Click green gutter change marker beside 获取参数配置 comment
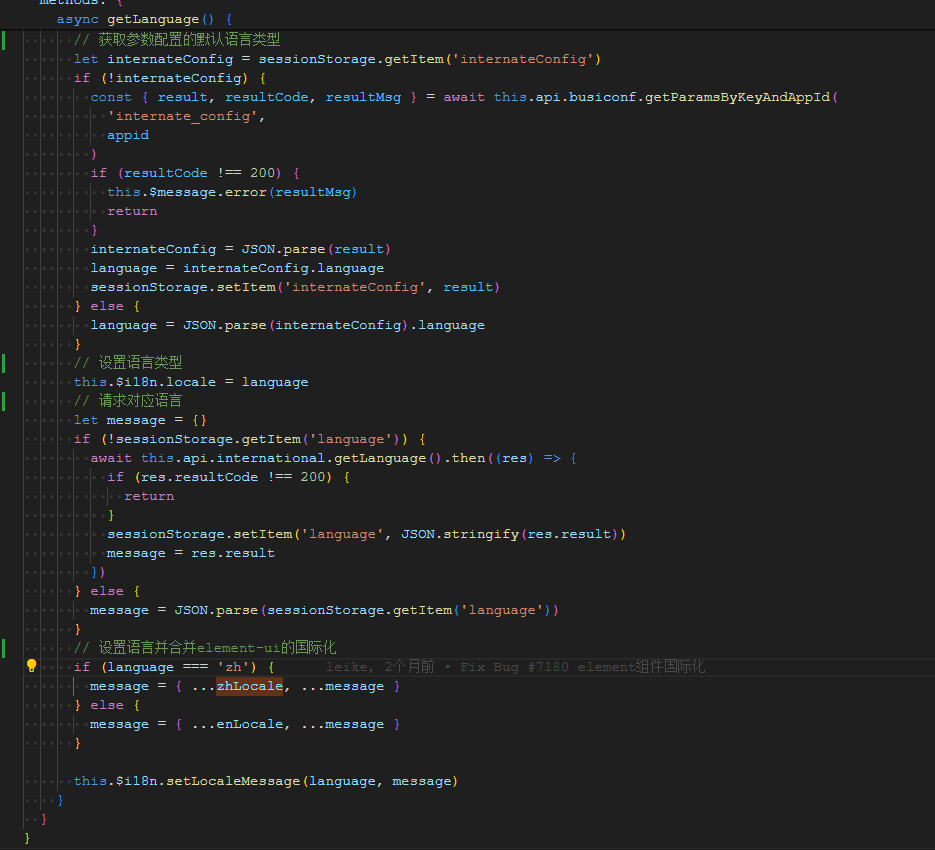Screen dimensions: 935x850 coord(4,40)
